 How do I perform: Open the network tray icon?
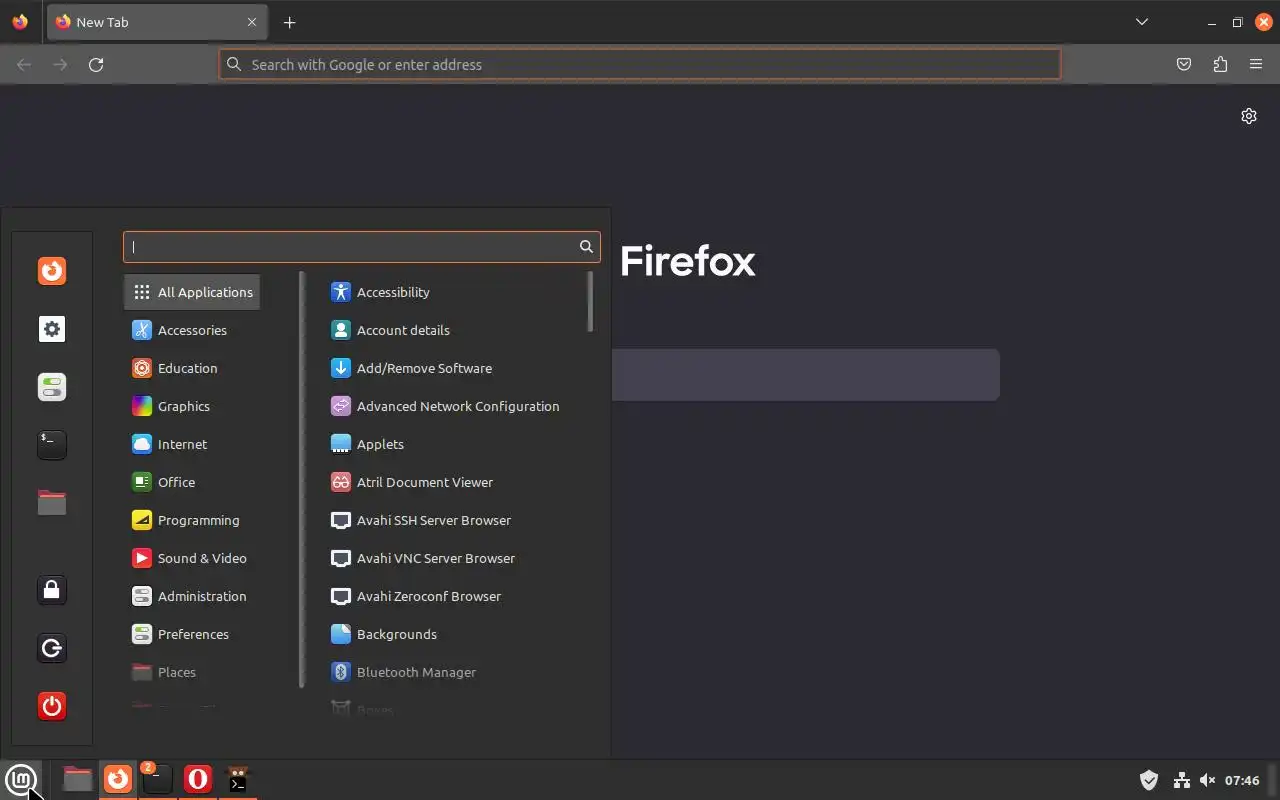pyautogui.click(x=1181, y=780)
